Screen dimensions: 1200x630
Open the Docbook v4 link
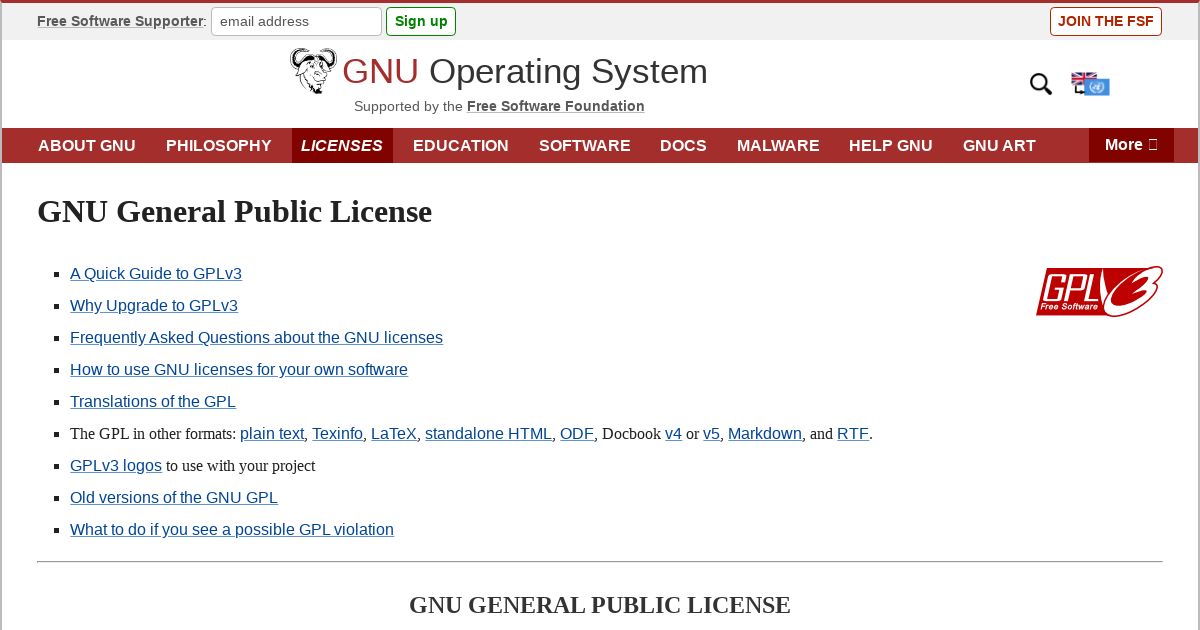click(673, 434)
